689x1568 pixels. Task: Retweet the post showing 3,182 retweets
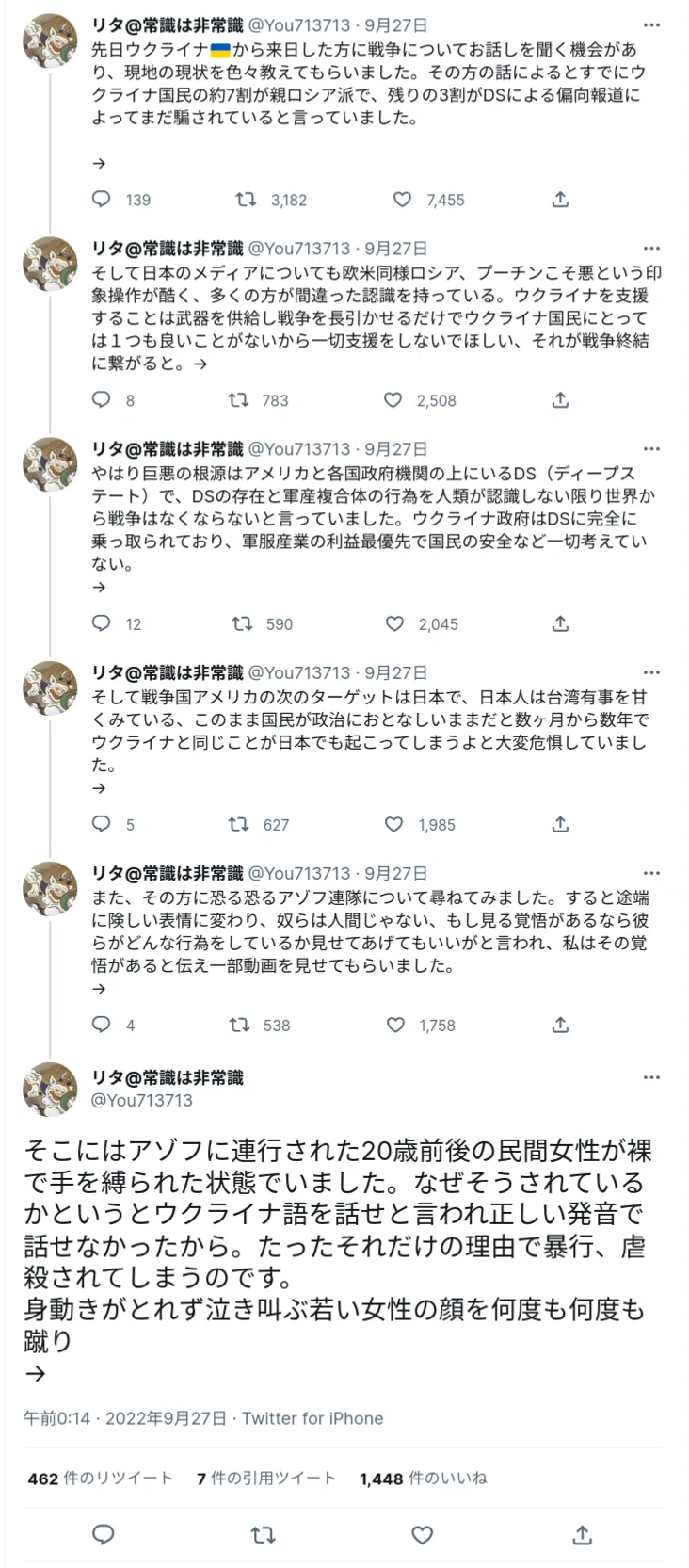(x=246, y=200)
